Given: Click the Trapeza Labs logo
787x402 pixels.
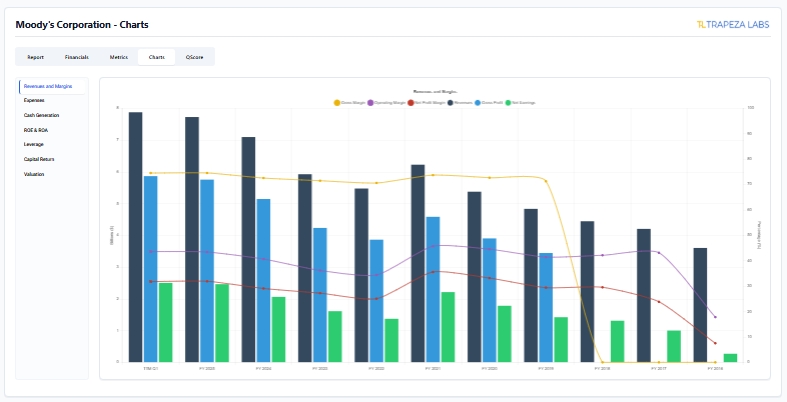Looking at the screenshot, I should 733,25.
